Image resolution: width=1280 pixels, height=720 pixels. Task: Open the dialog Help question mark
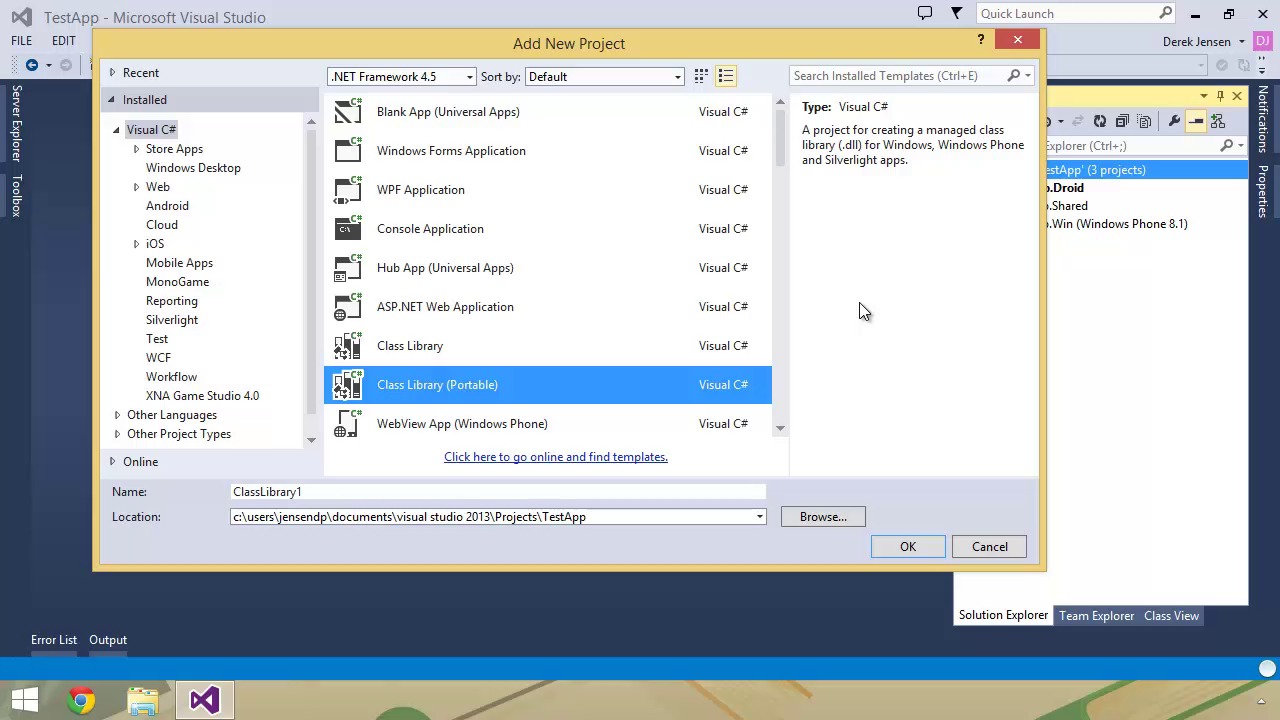click(x=981, y=39)
